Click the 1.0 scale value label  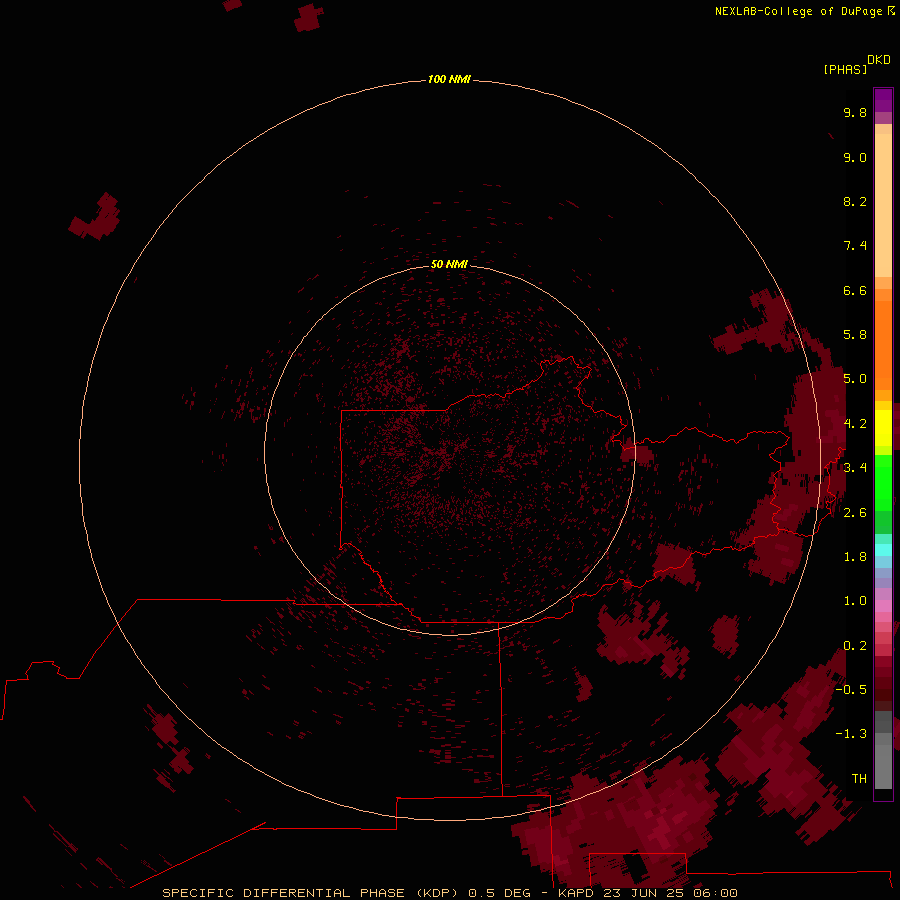point(855,601)
